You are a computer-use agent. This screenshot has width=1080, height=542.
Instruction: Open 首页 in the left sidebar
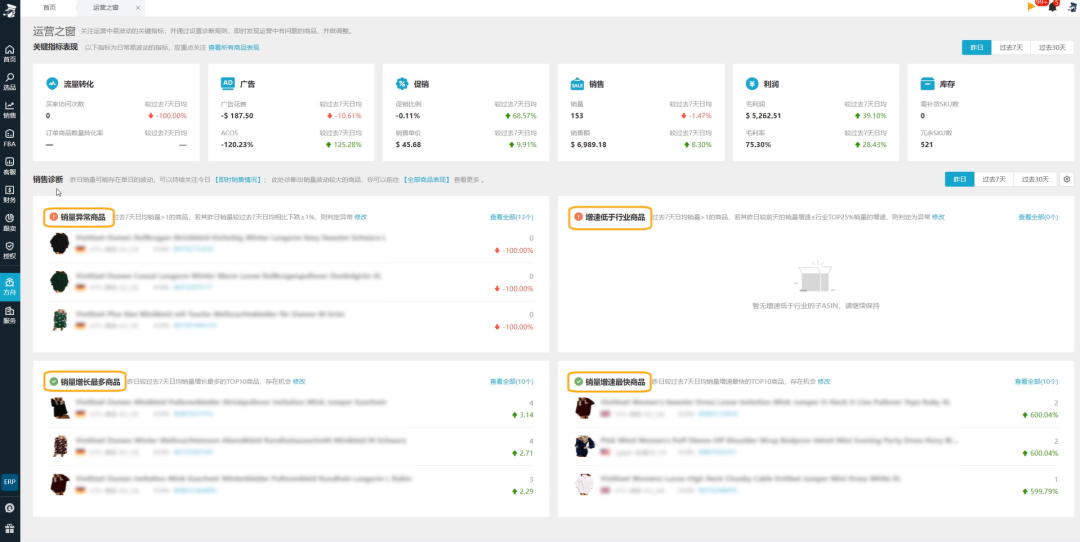[10, 53]
